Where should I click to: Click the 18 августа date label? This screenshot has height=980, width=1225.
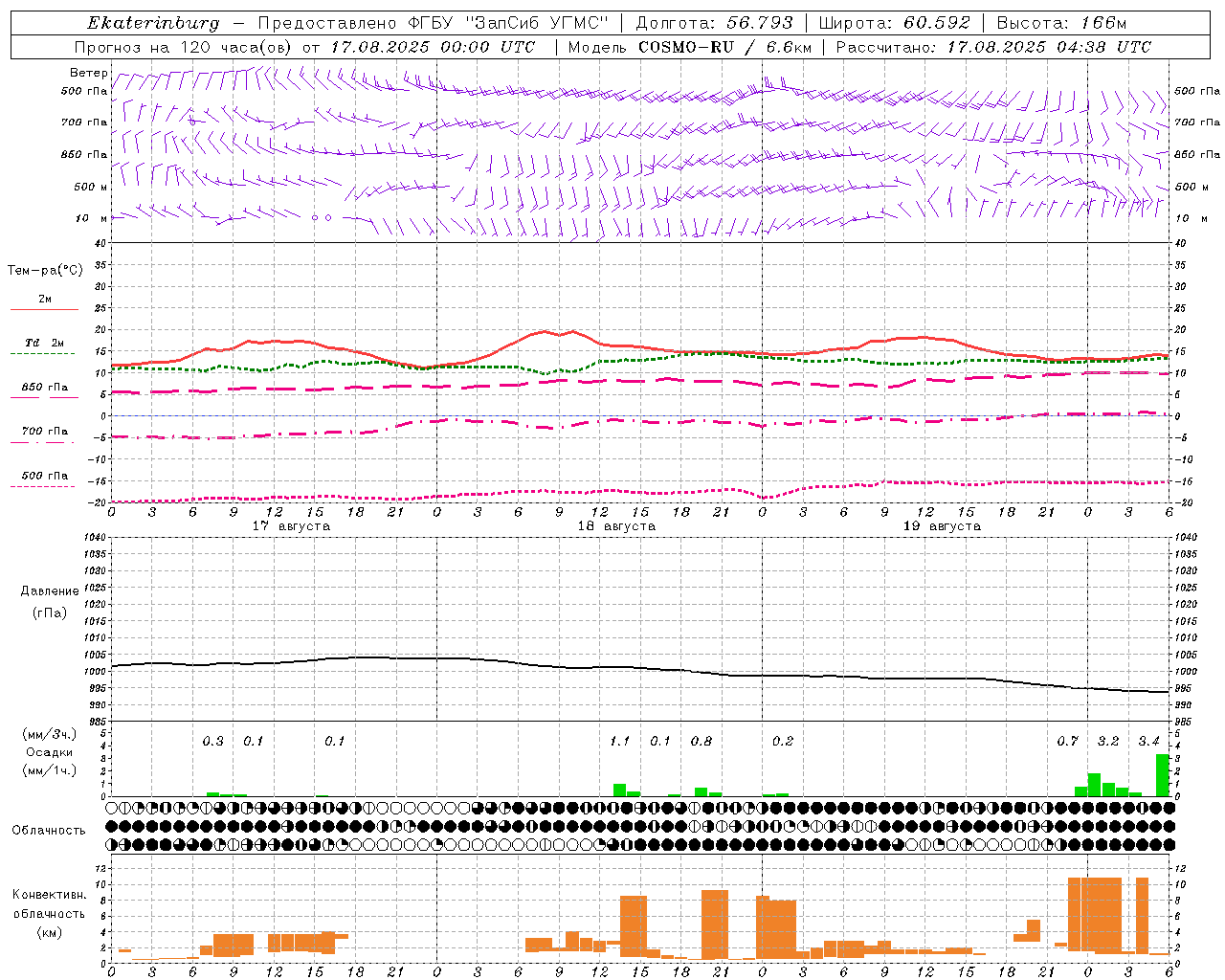616,526
